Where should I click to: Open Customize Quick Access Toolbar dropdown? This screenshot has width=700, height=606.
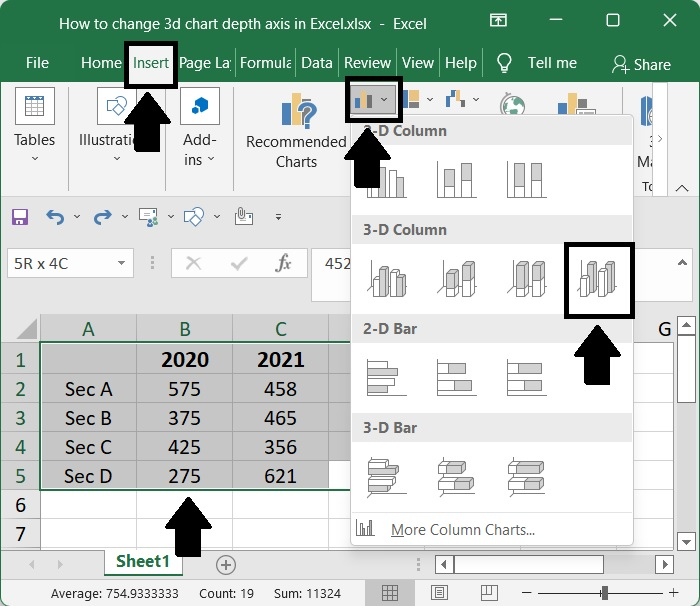click(278, 217)
